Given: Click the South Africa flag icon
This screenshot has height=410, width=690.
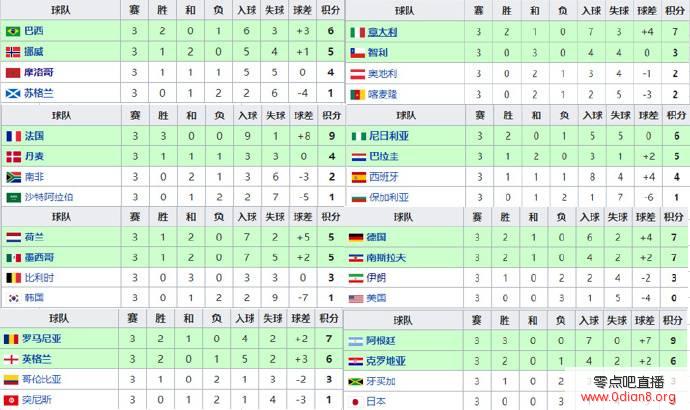Looking at the screenshot, I should coord(14,177).
